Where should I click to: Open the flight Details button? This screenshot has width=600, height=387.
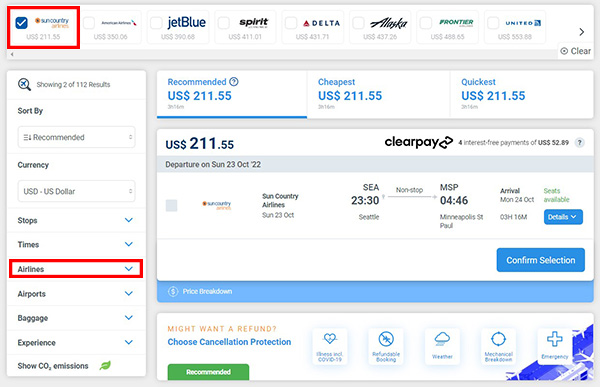pyautogui.click(x=563, y=217)
